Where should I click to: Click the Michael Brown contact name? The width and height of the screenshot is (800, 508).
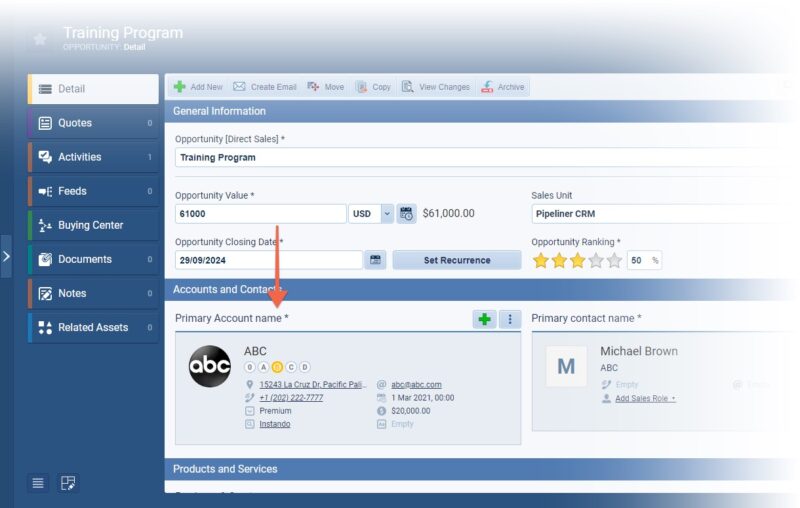(639, 351)
